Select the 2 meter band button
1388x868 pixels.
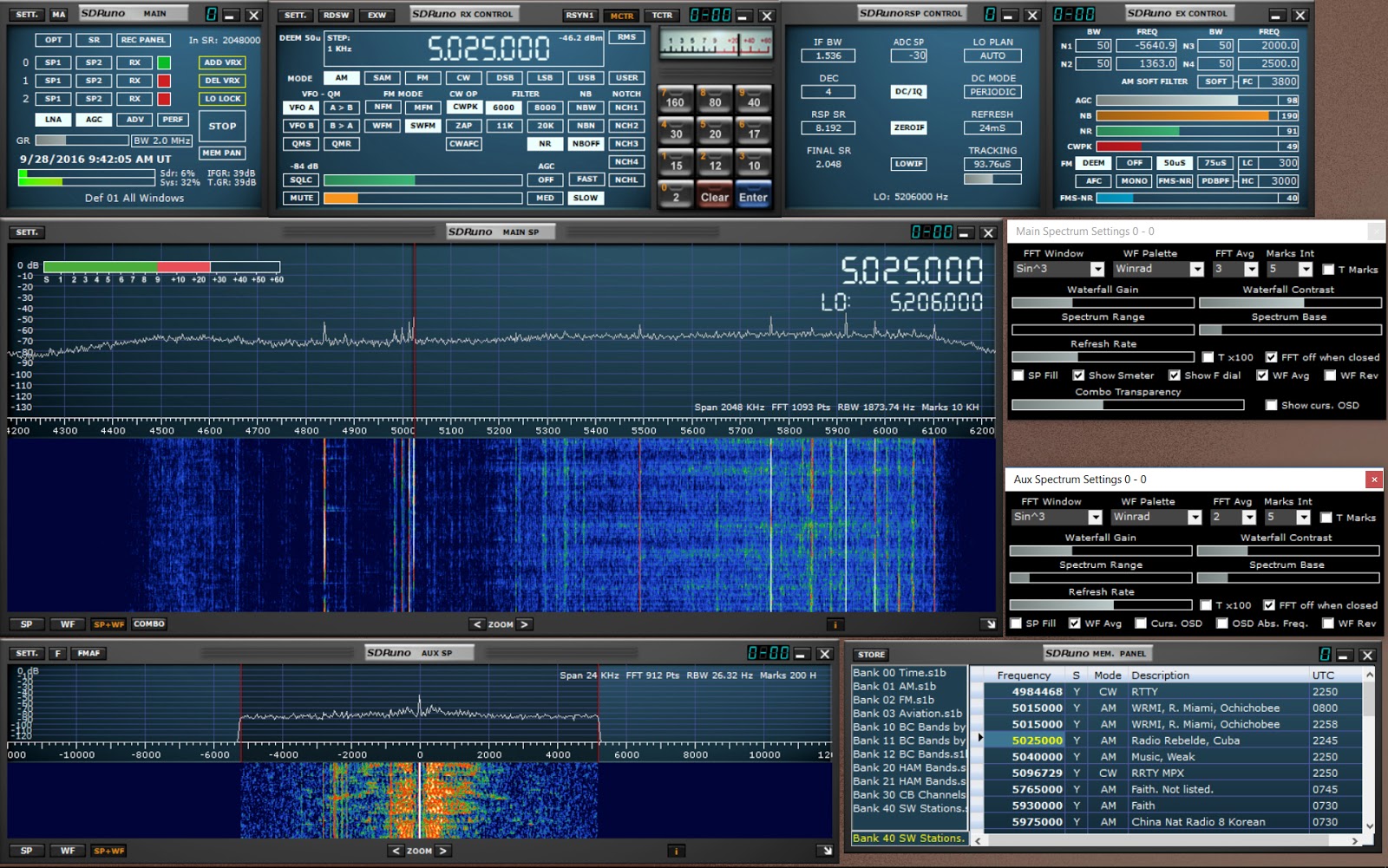pos(675,194)
